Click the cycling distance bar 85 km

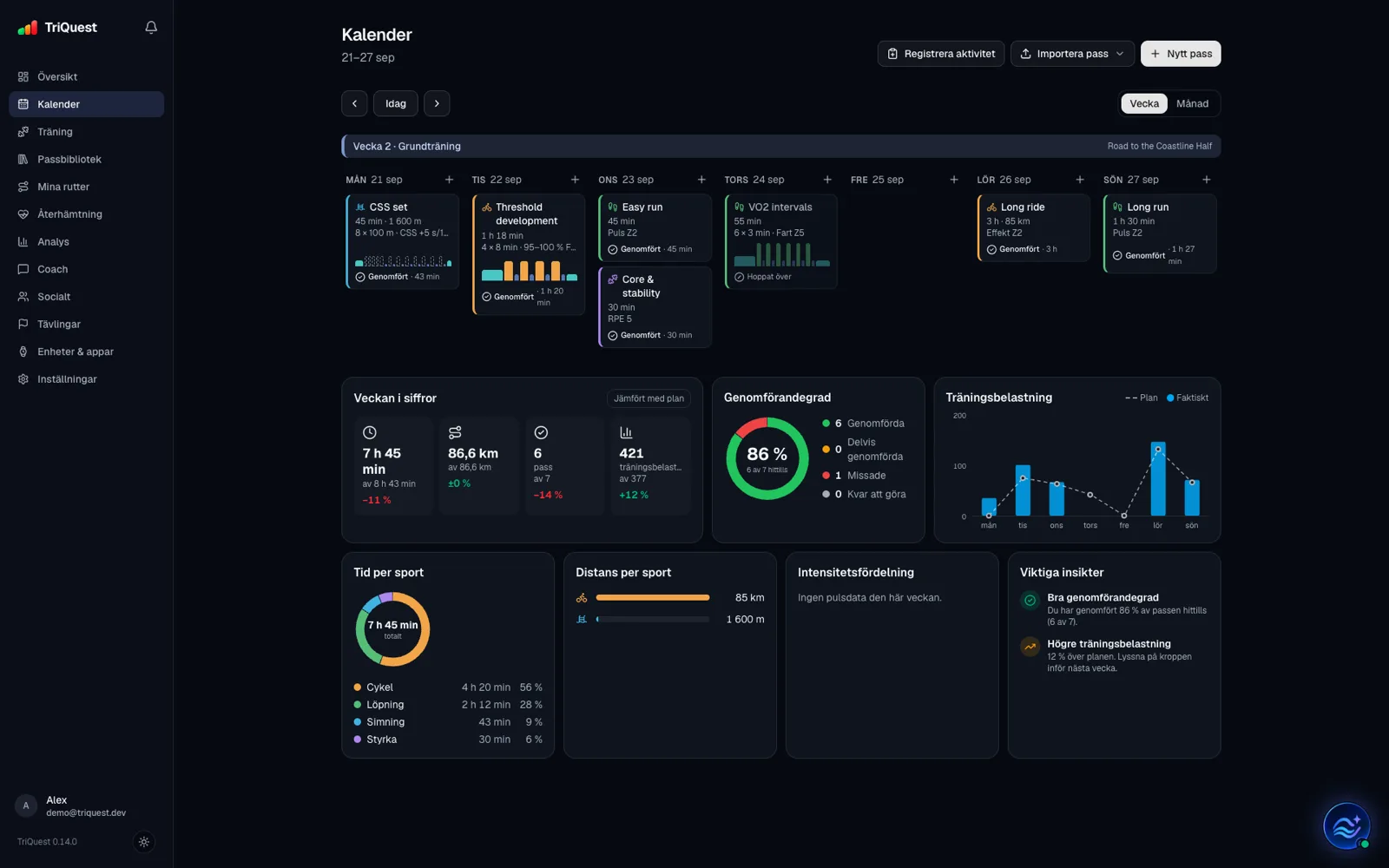tap(653, 597)
